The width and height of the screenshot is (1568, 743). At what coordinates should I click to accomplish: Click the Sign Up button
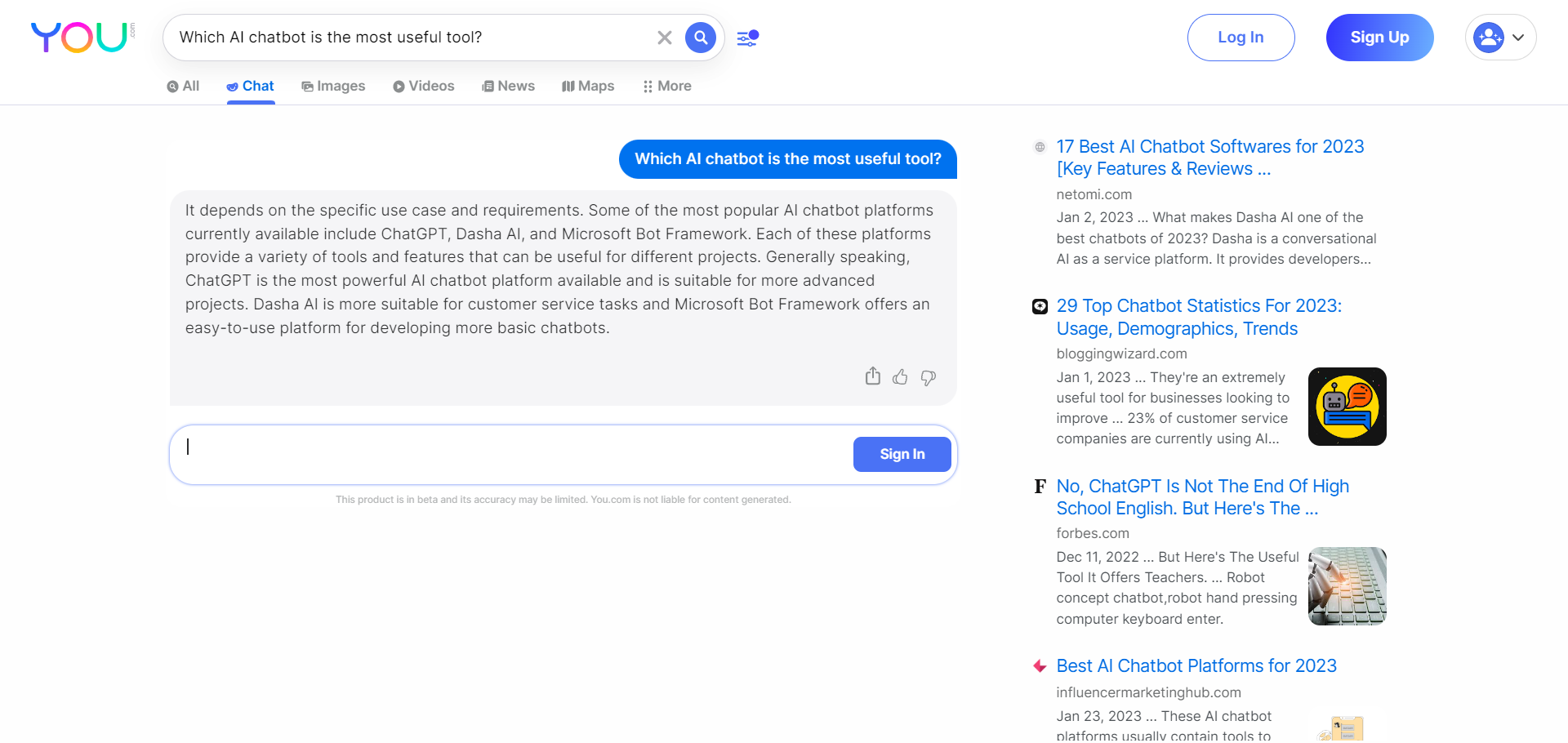coord(1379,38)
